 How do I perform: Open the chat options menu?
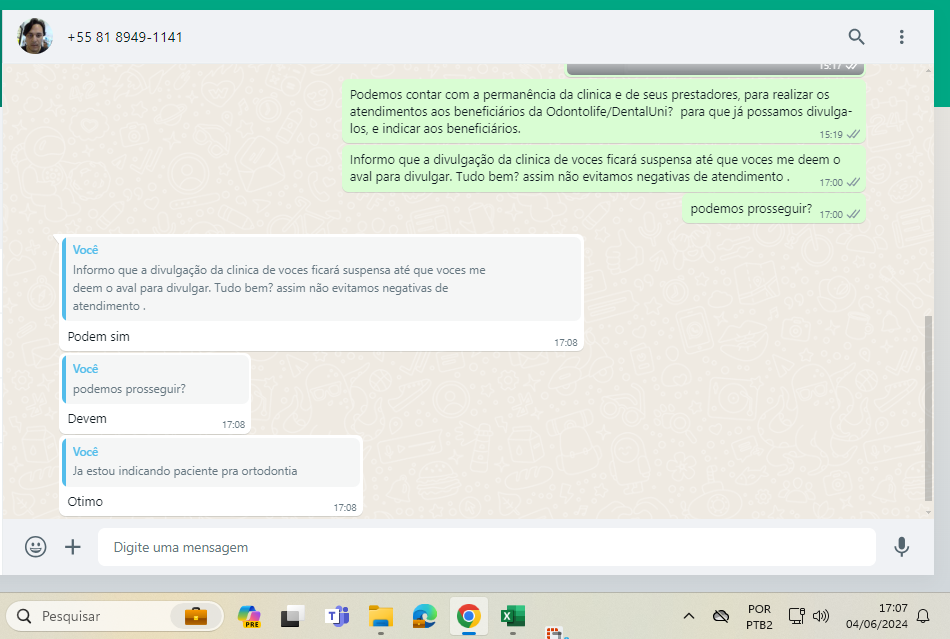point(902,37)
